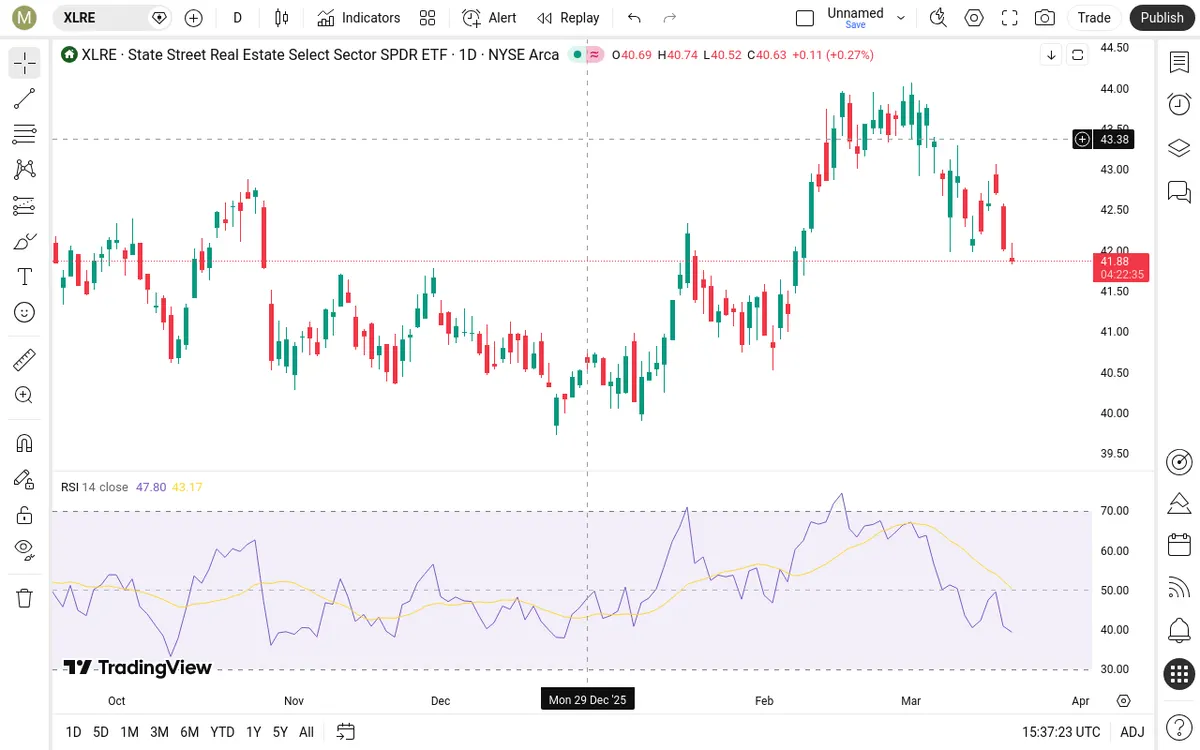Open the emoji icons tool
The image size is (1200, 750).
tap(25, 312)
